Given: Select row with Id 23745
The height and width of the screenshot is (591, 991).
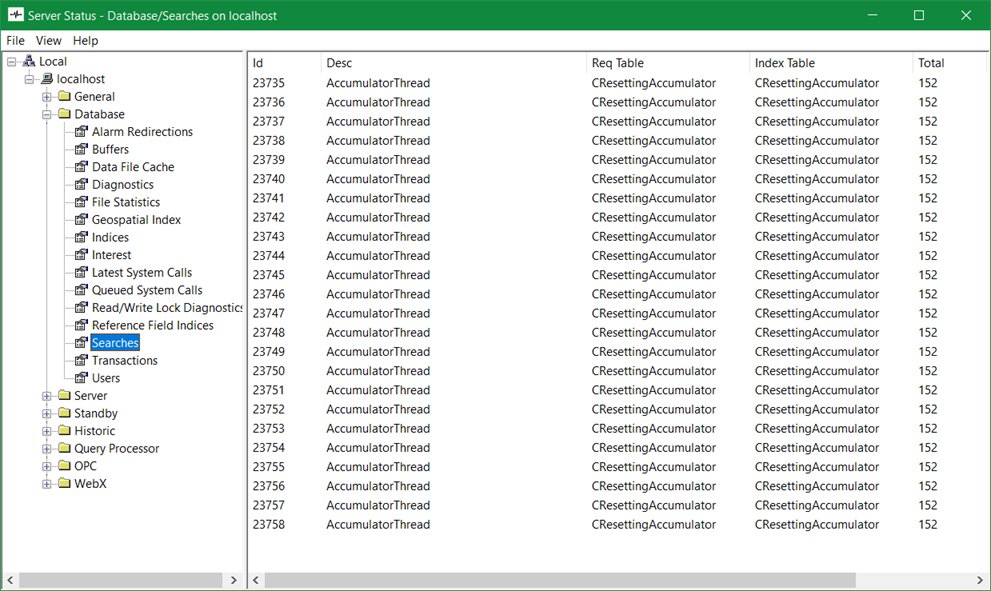Looking at the screenshot, I should tap(269, 275).
